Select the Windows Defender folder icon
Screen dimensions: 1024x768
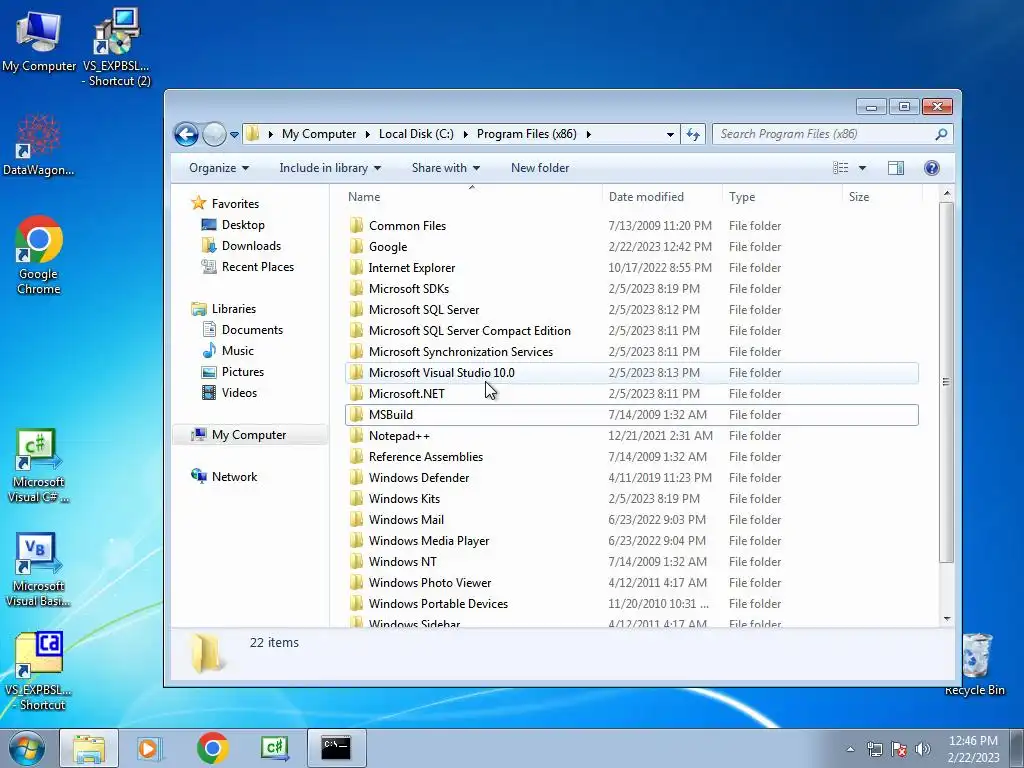pyautogui.click(x=356, y=477)
